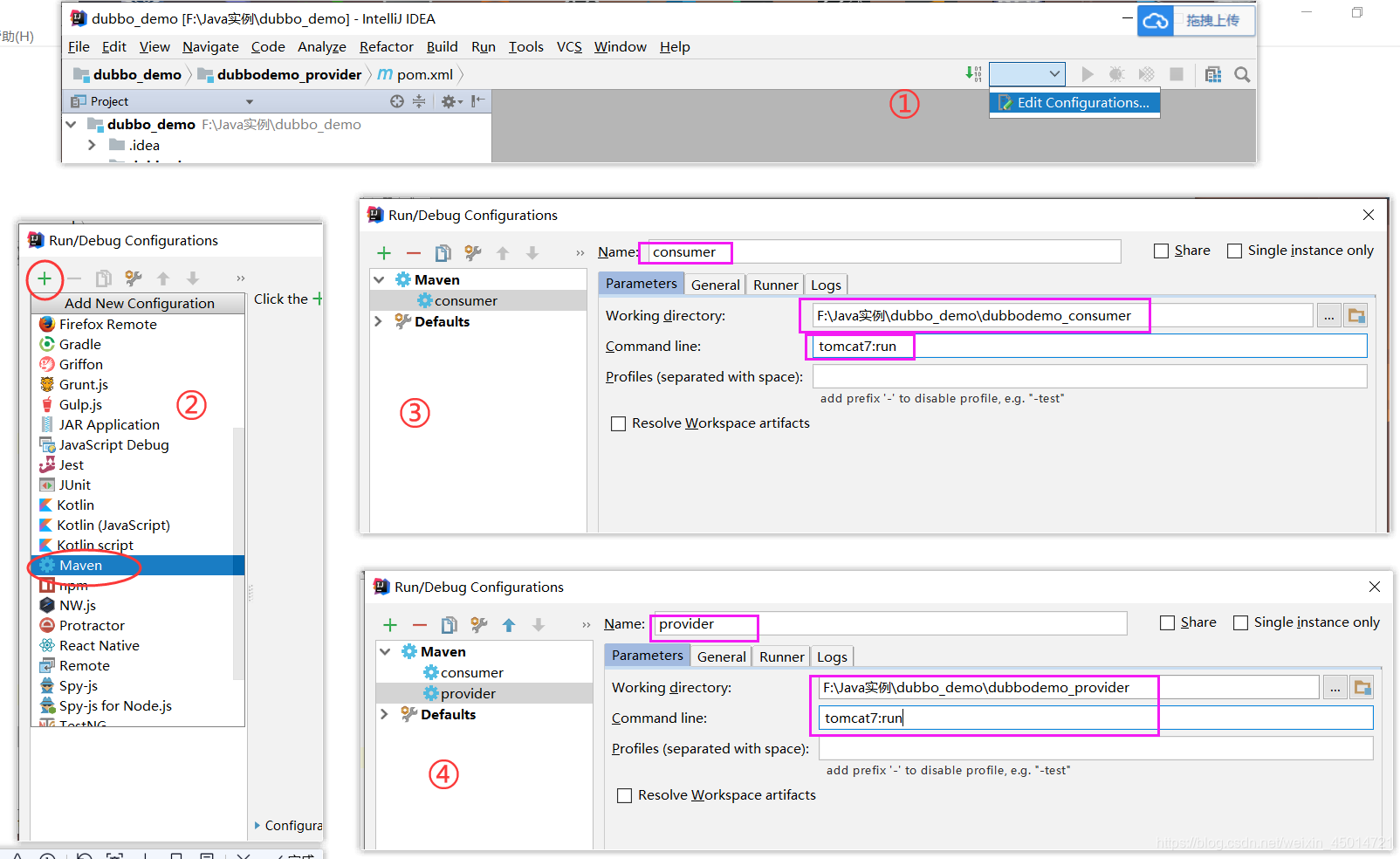Screen dimensions: 1400x859
Task: Enable Resolve Workspace artifacts in provider dialog
Action: (625, 796)
